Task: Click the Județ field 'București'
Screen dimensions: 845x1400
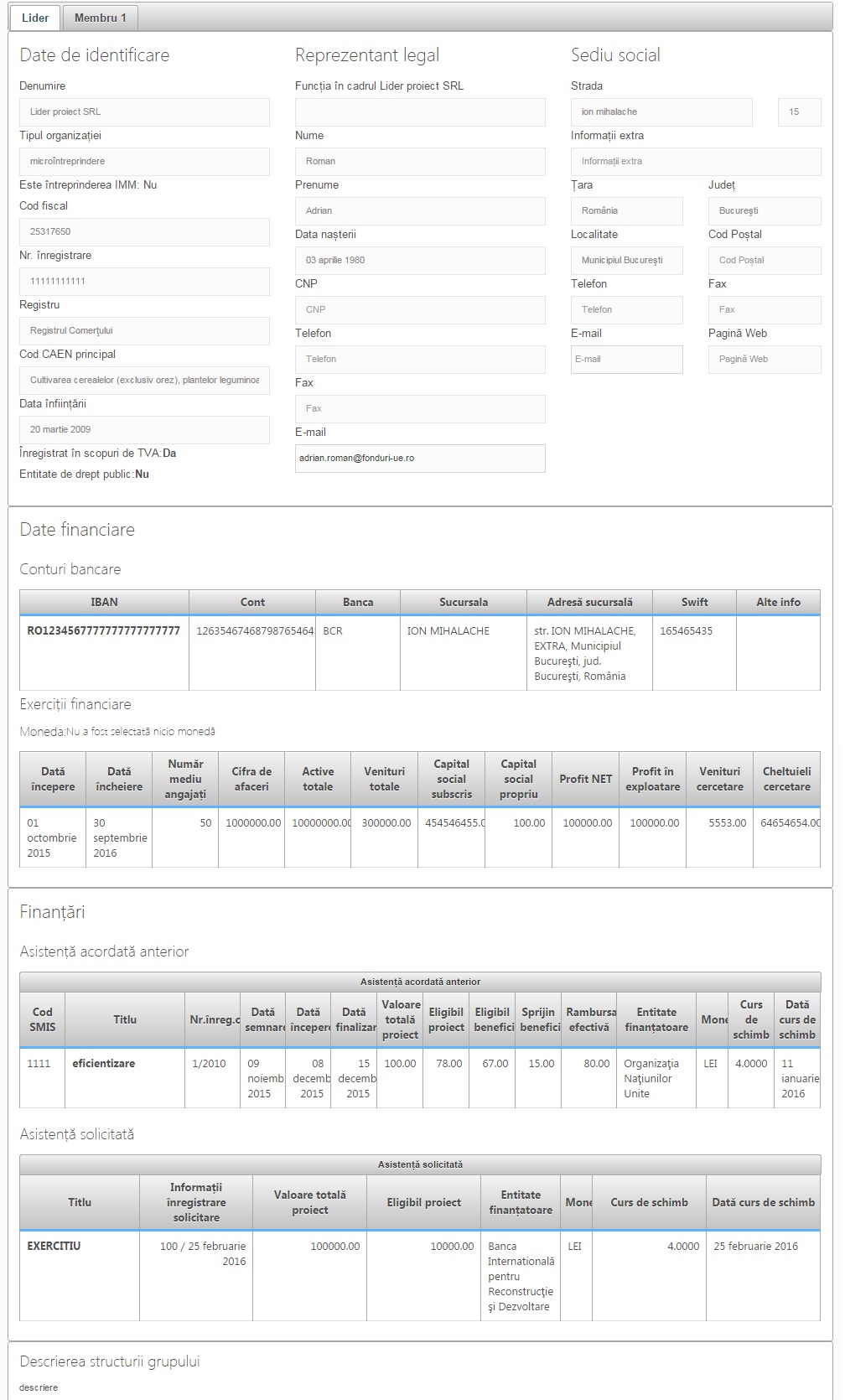Action: coord(765,211)
